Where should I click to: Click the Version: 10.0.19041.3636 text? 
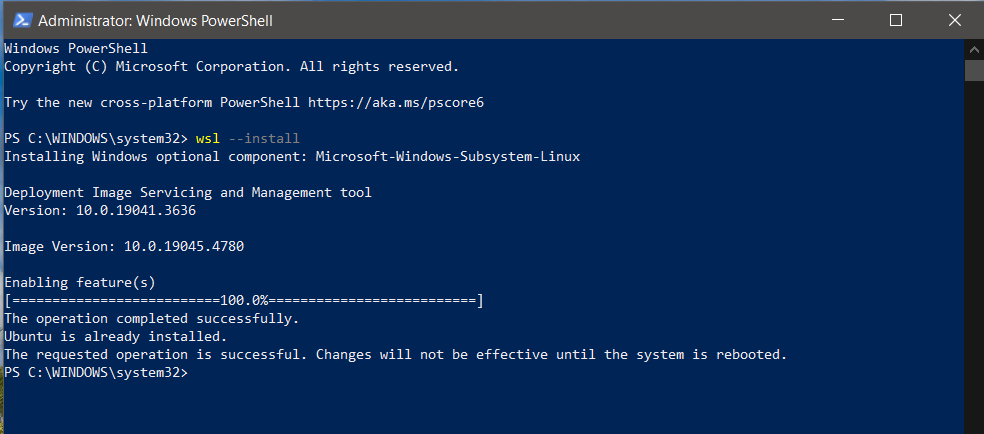100,211
